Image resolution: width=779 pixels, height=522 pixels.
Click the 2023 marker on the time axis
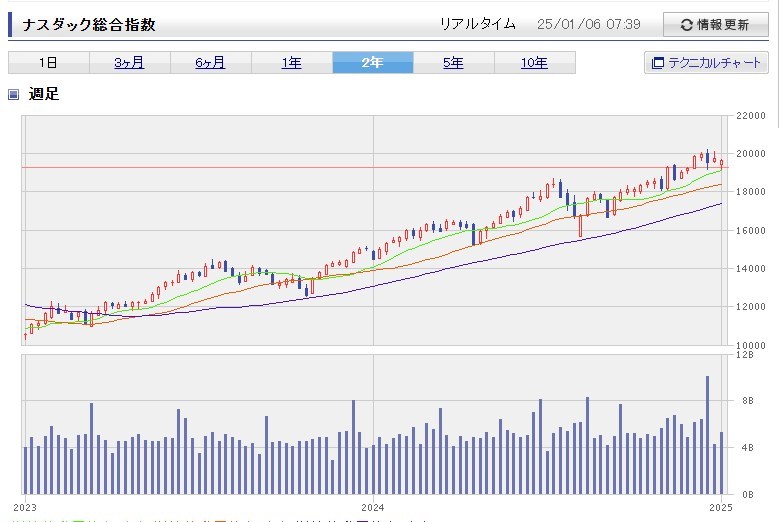[x=24, y=507]
